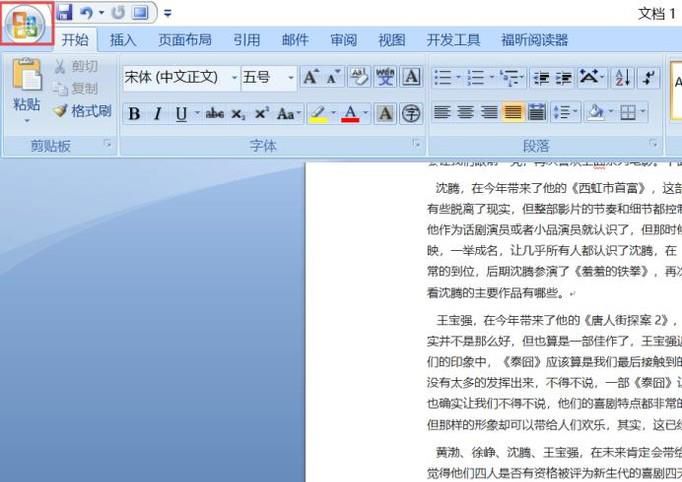Screen dimensions: 682x482
Task: Expand the font size dropdown arrow
Action: 291,78
